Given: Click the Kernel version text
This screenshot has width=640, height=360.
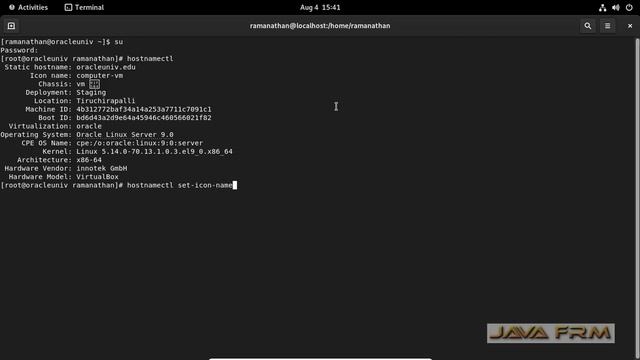Looking at the screenshot, I should point(154,151).
